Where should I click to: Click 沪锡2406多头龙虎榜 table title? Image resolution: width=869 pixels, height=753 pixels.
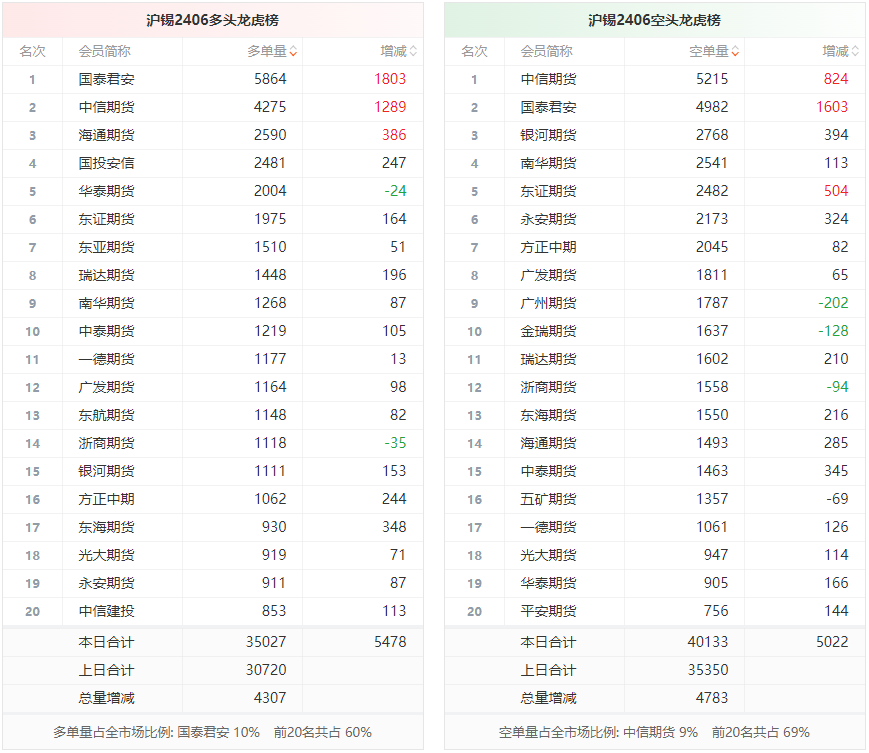point(212,21)
